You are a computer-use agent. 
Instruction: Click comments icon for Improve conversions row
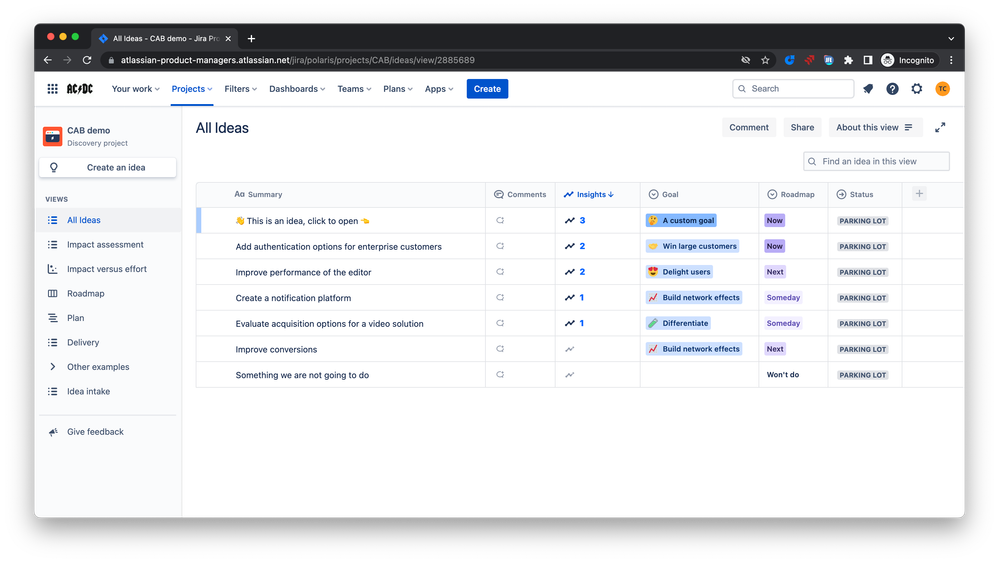click(x=500, y=349)
